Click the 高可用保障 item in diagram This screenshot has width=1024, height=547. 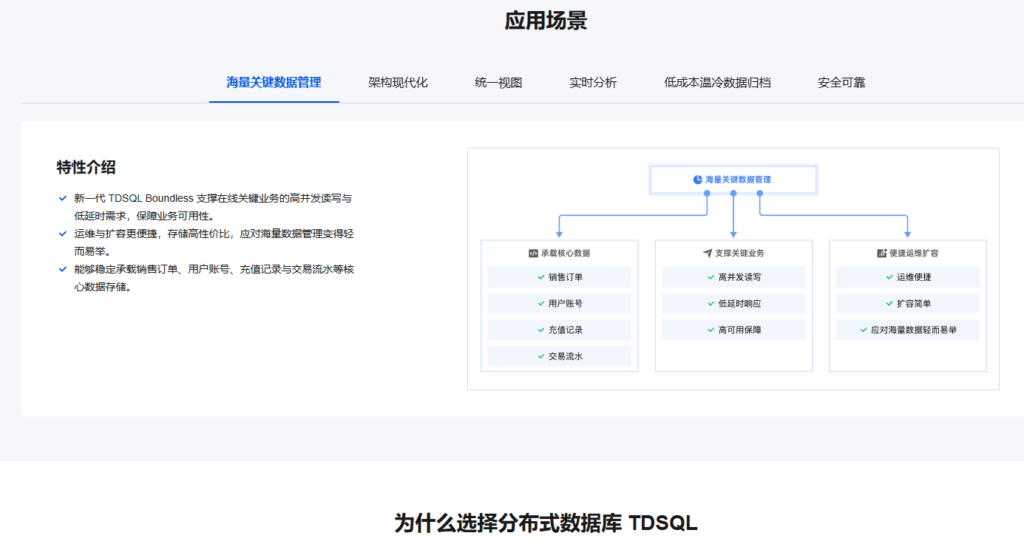point(733,330)
